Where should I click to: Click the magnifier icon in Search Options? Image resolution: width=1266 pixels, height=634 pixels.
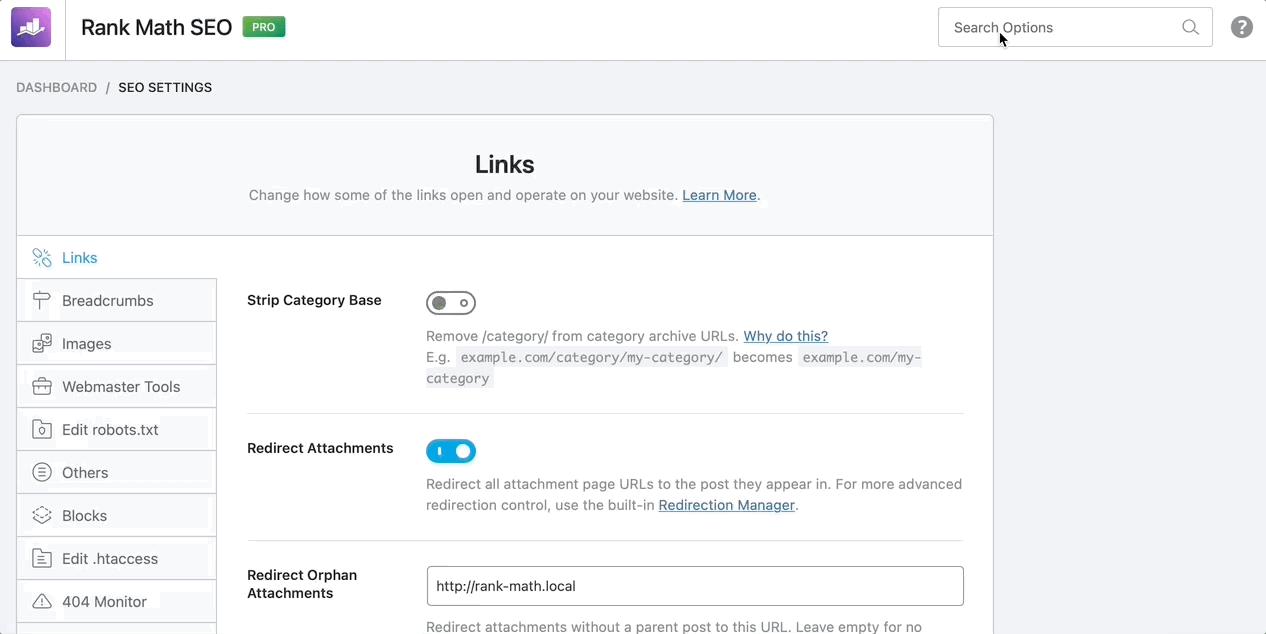tap(1190, 27)
